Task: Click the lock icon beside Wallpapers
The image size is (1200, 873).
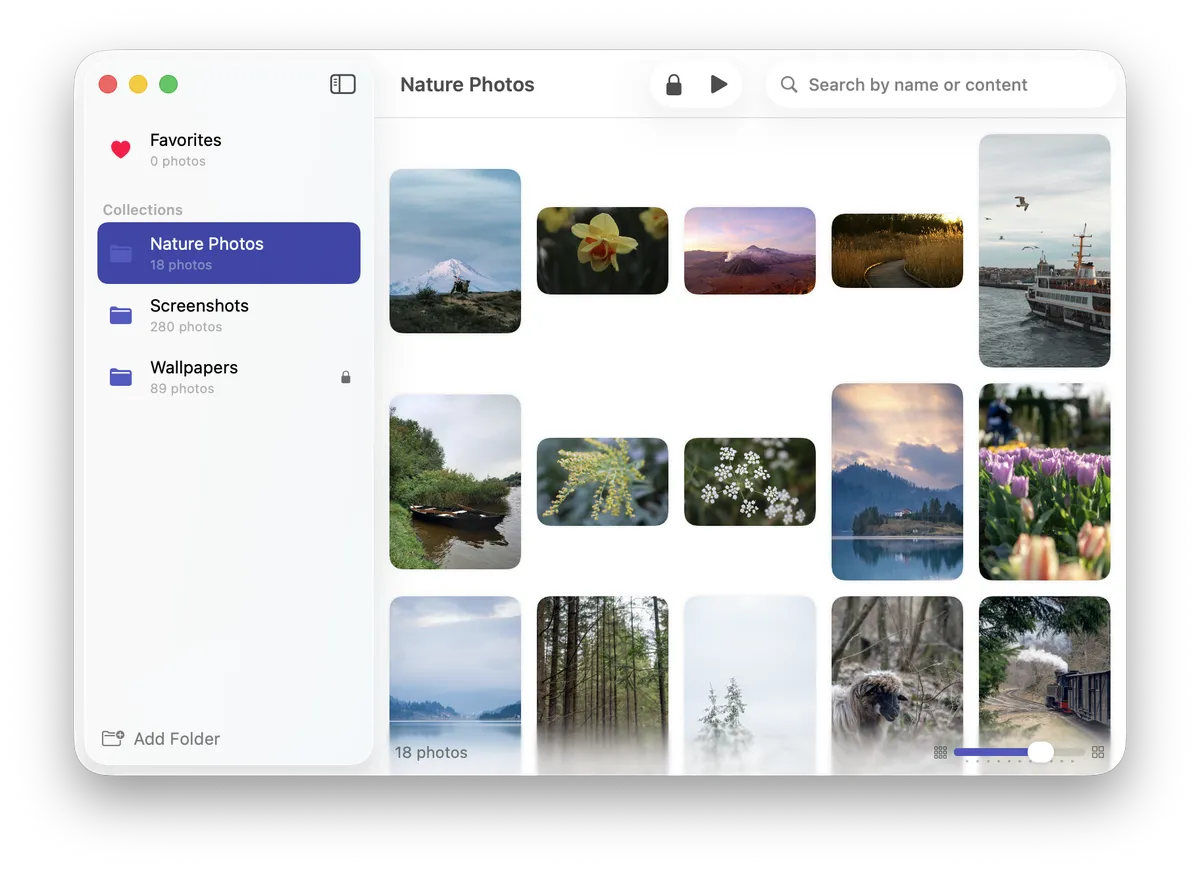Action: (346, 377)
